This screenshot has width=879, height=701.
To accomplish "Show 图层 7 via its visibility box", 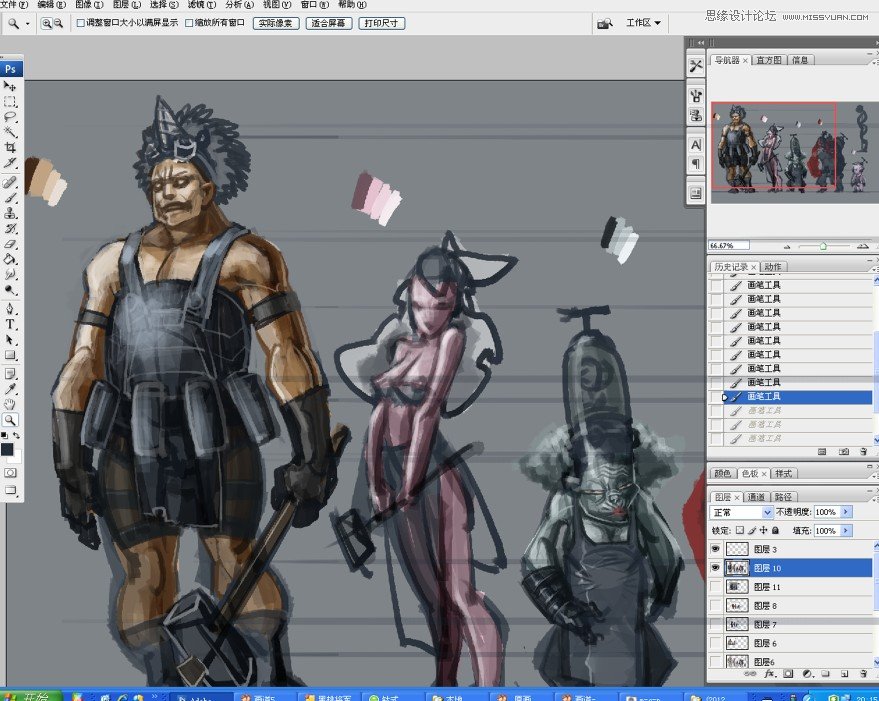I will [715, 624].
